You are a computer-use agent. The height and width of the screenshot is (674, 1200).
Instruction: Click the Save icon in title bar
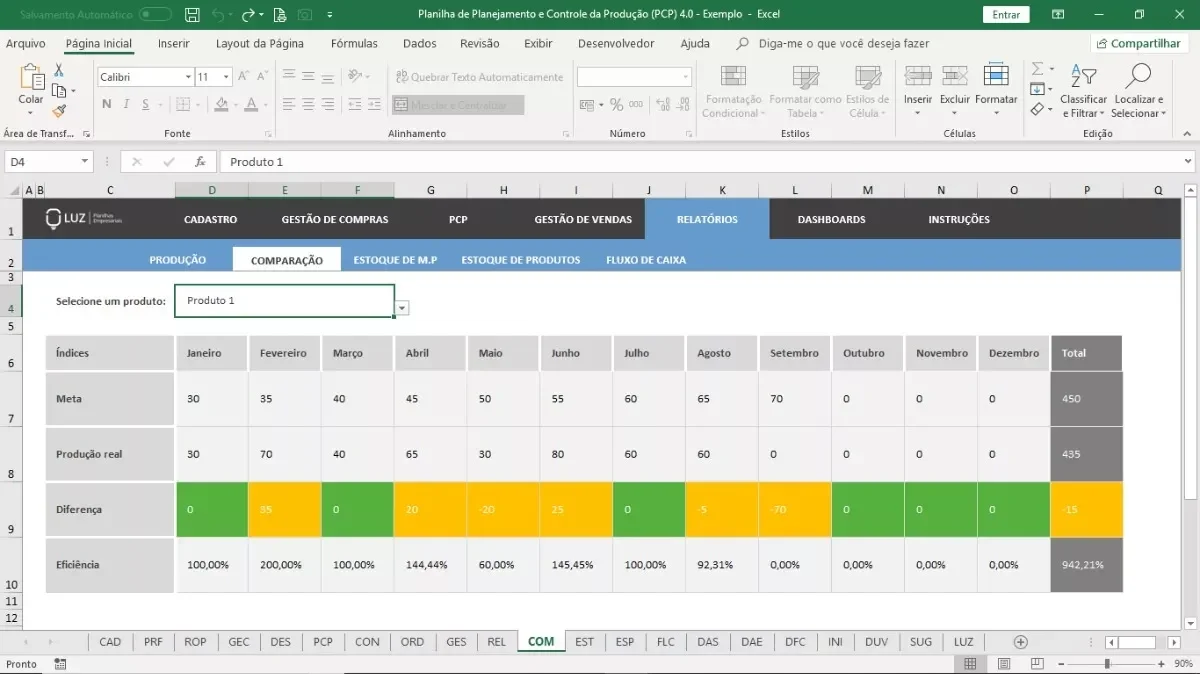pos(193,15)
